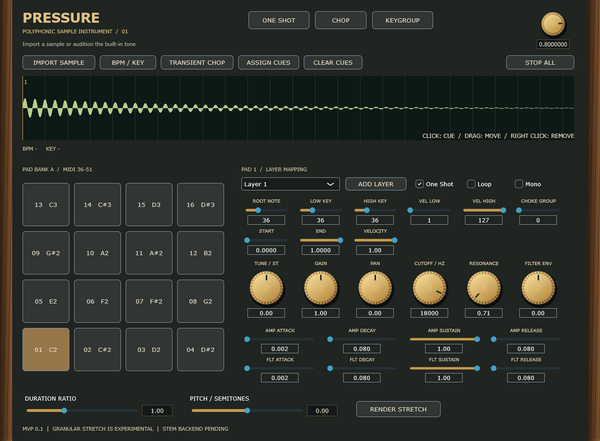
Task: Trigger pad 04 D#2
Action: point(201,350)
